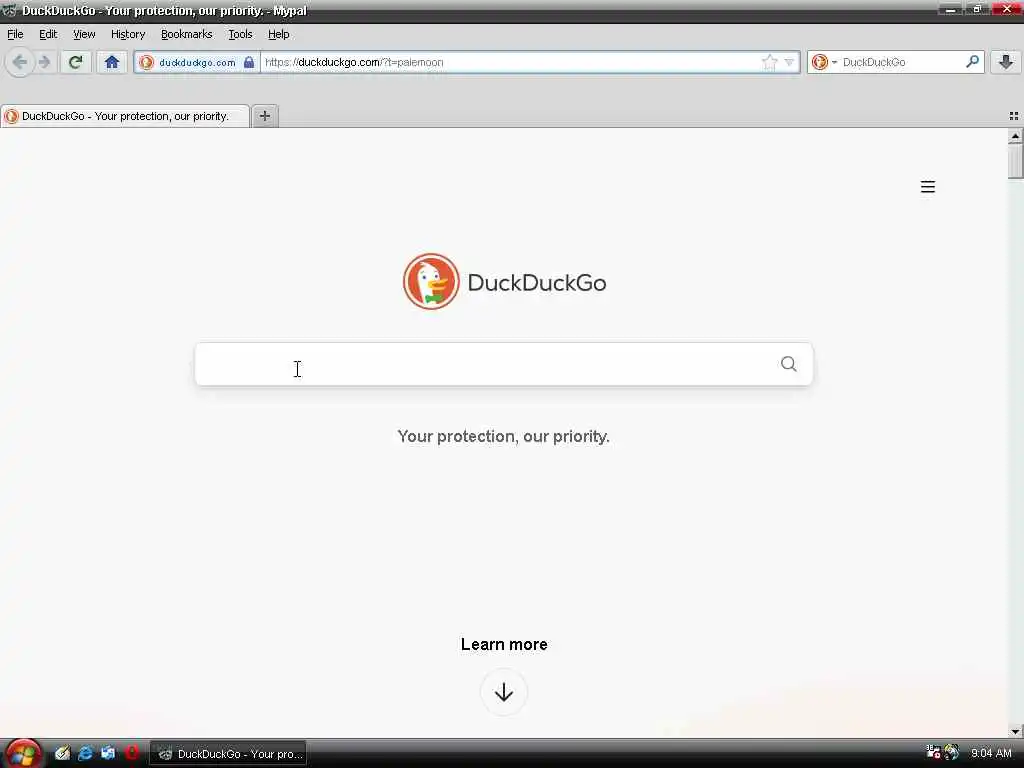
Task: Click the Mypal raccoon icon in title bar
Action: [x=9, y=10]
